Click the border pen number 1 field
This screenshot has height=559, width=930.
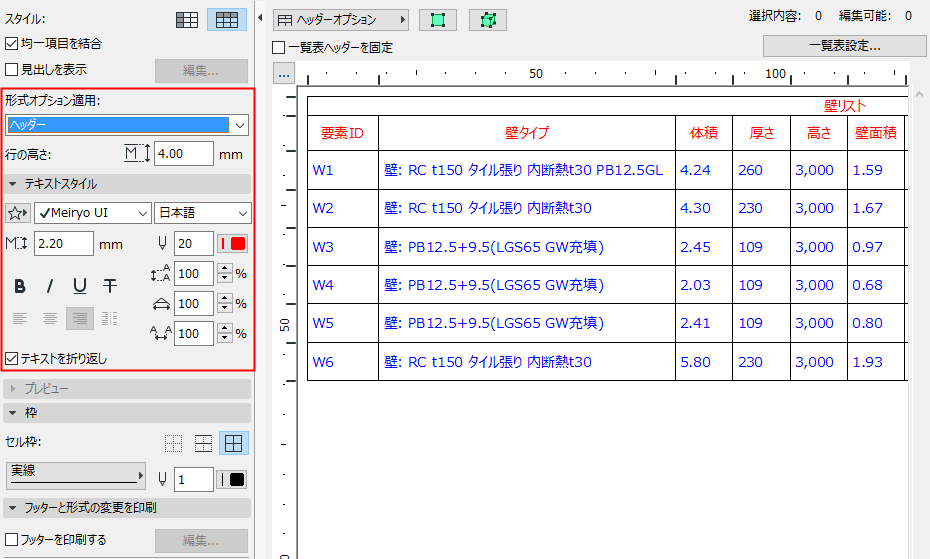[194, 479]
